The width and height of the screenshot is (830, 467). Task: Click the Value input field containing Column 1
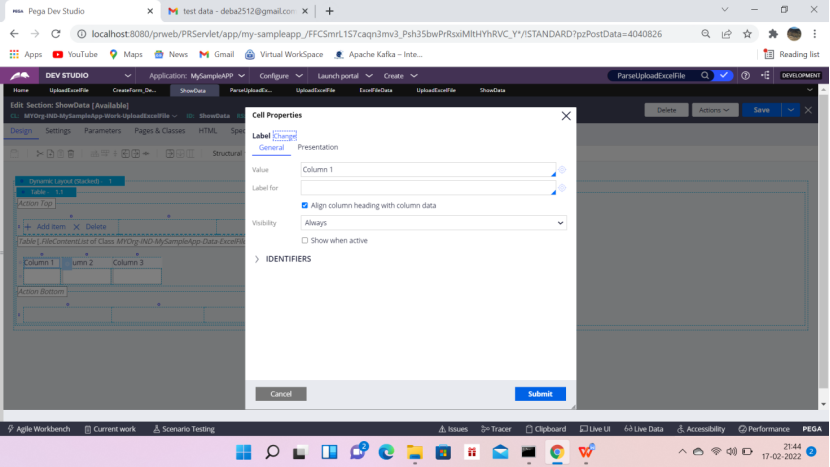point(428,169)
